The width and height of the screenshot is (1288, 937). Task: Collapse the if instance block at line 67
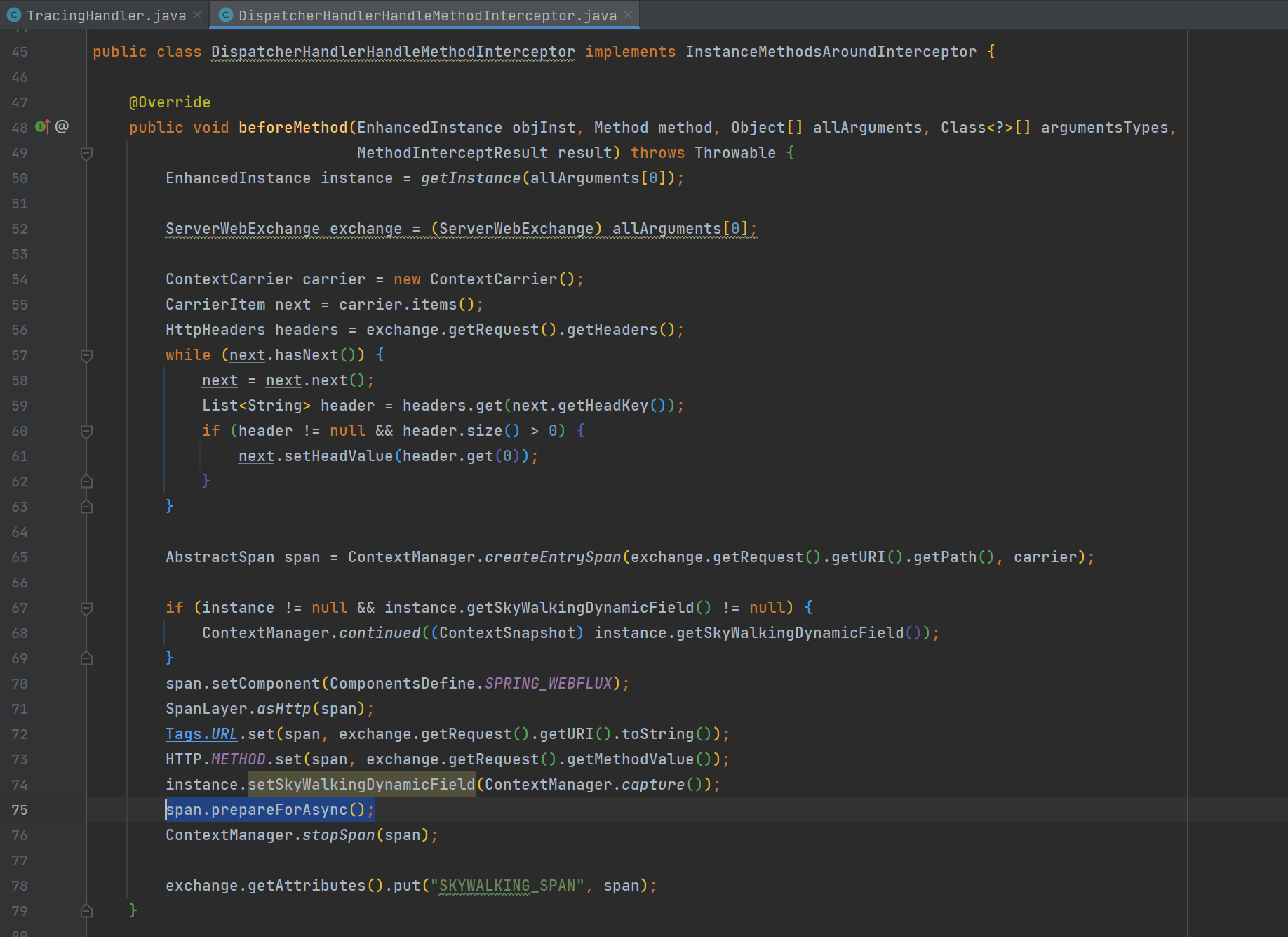coord(86,608)
